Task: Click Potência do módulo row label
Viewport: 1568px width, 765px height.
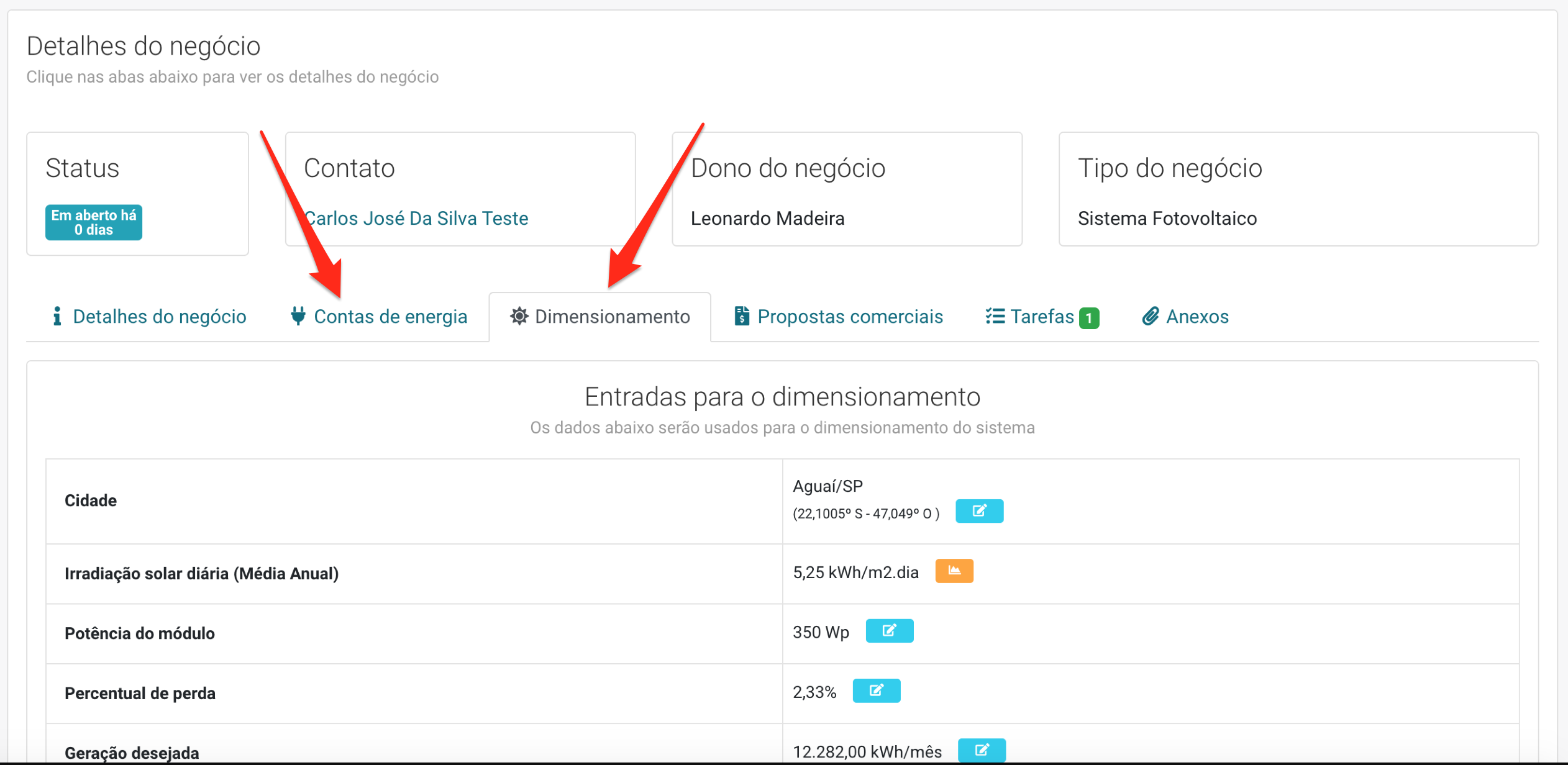Action: [x=140, y=633]
